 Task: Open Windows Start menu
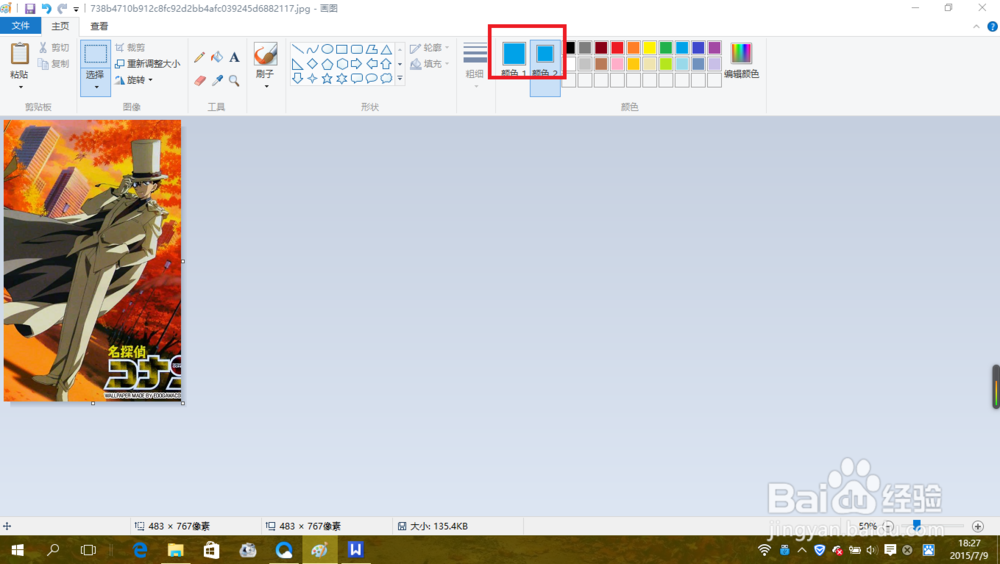[18, 549]
